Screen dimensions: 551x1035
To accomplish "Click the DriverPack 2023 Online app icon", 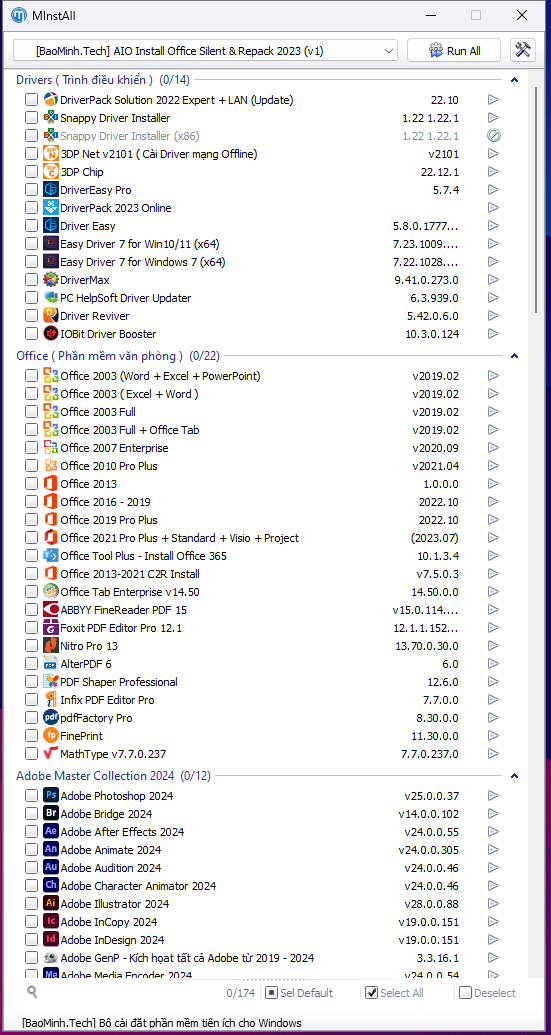I will tap(51, 208).
